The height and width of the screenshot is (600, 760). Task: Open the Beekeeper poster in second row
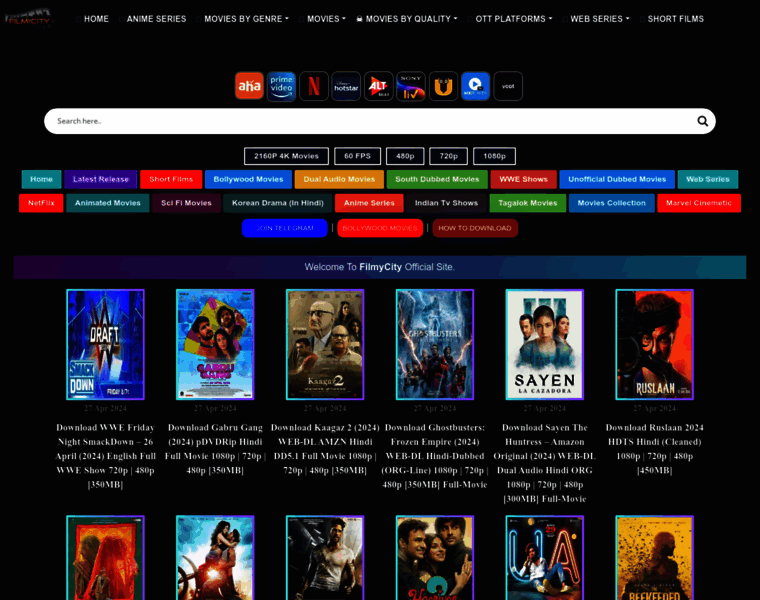[654, 558]
